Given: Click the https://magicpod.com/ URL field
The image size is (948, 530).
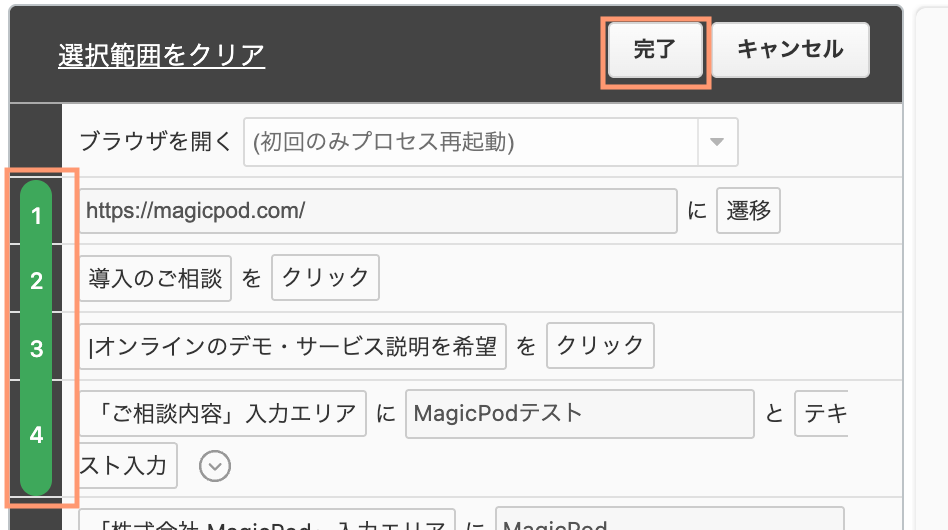Looking at the screenshot, I should [x=378, y=212].
